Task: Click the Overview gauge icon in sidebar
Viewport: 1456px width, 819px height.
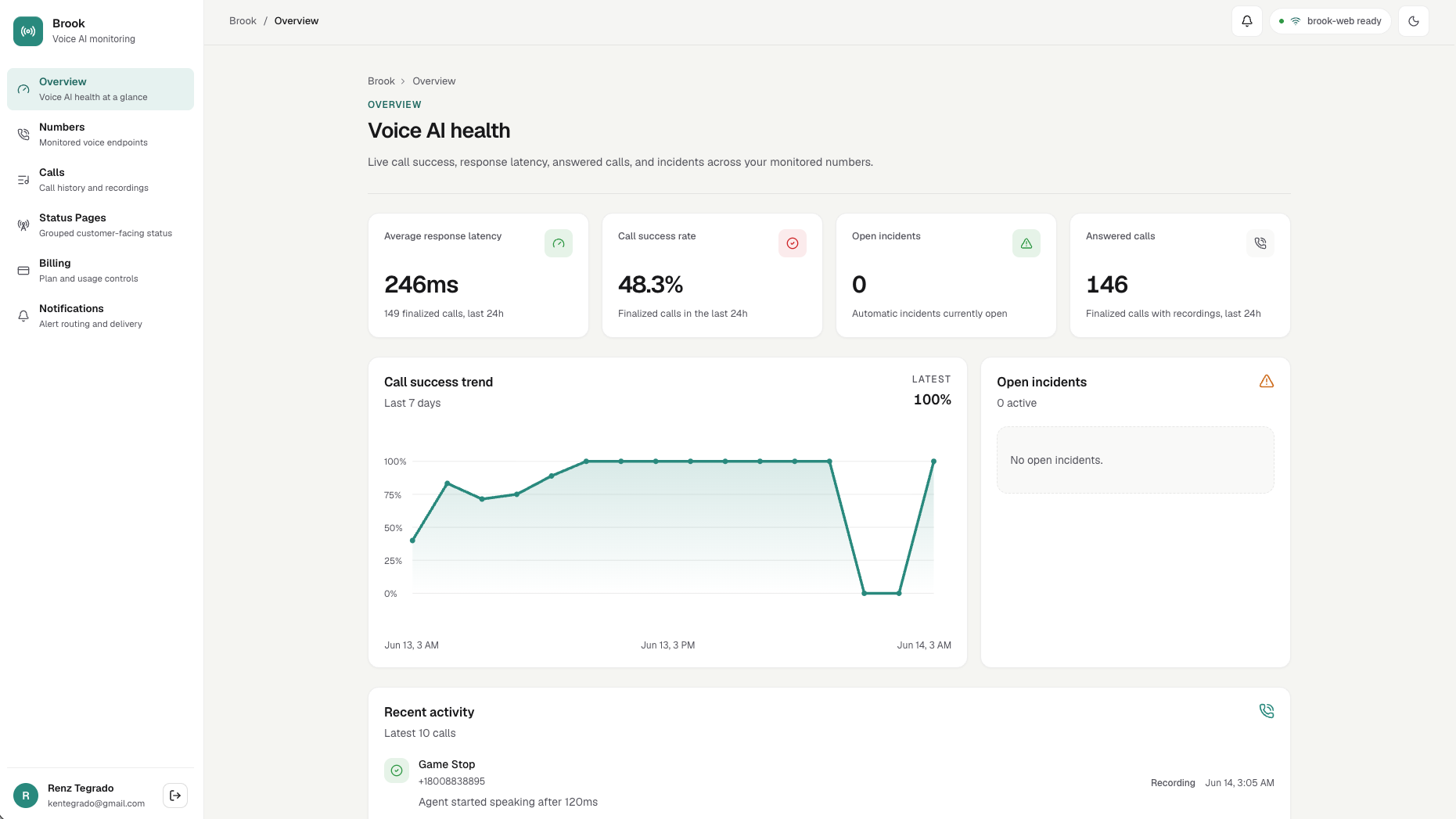Action: [23, 89]
